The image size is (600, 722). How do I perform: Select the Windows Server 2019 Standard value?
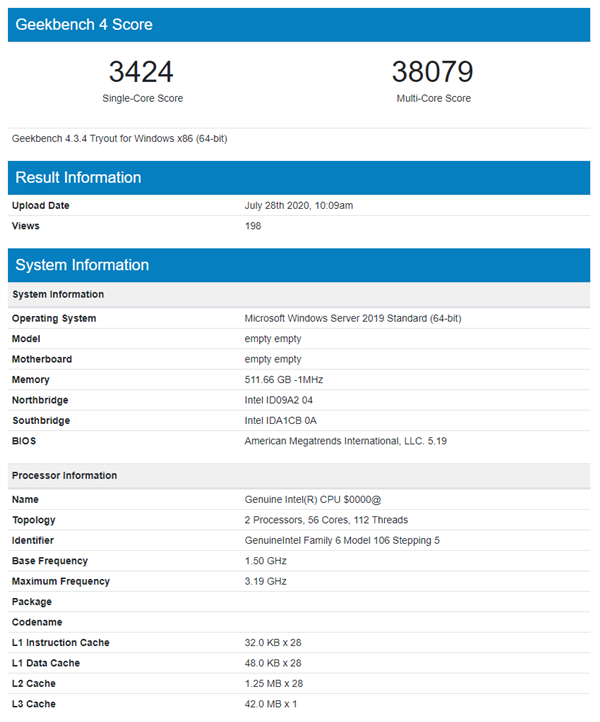353,318
